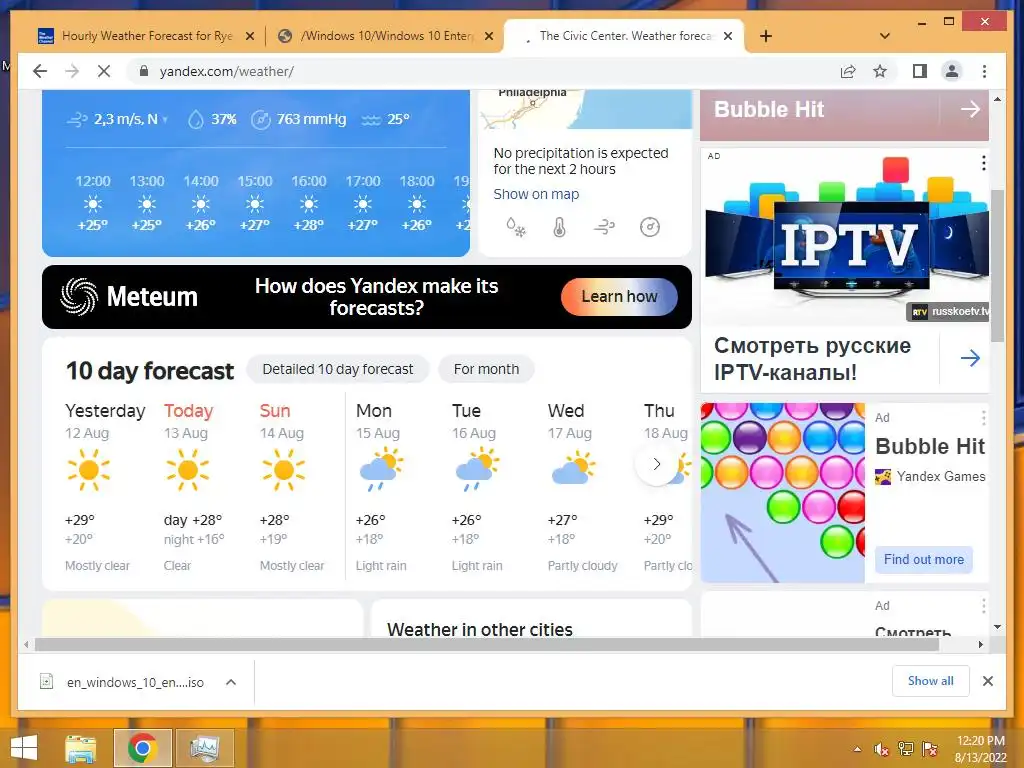Open the Chrome profile menu
The width and height of the screenshot is (1024, 768).
coord(952,71)
